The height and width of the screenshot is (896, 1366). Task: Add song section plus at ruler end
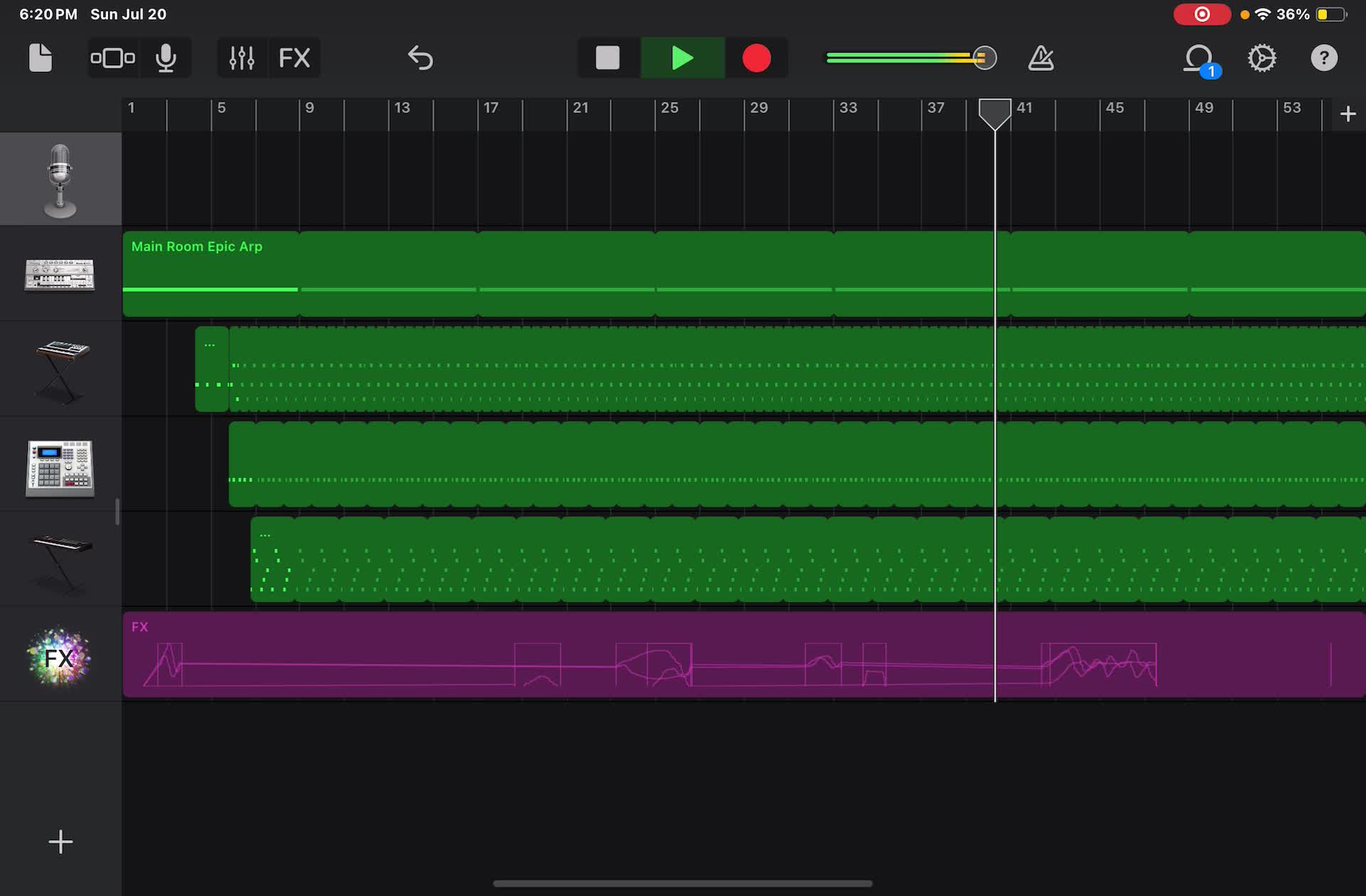click(1348, 114)
